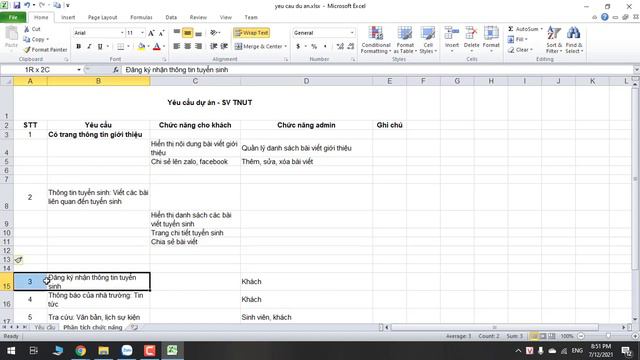Screen dimensions: 640x360
Task: Switch to the View tab
Action: (226, 18)
